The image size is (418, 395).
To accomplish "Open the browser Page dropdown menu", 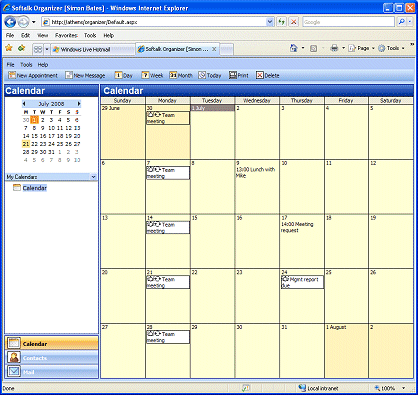I will click(362, 48).
